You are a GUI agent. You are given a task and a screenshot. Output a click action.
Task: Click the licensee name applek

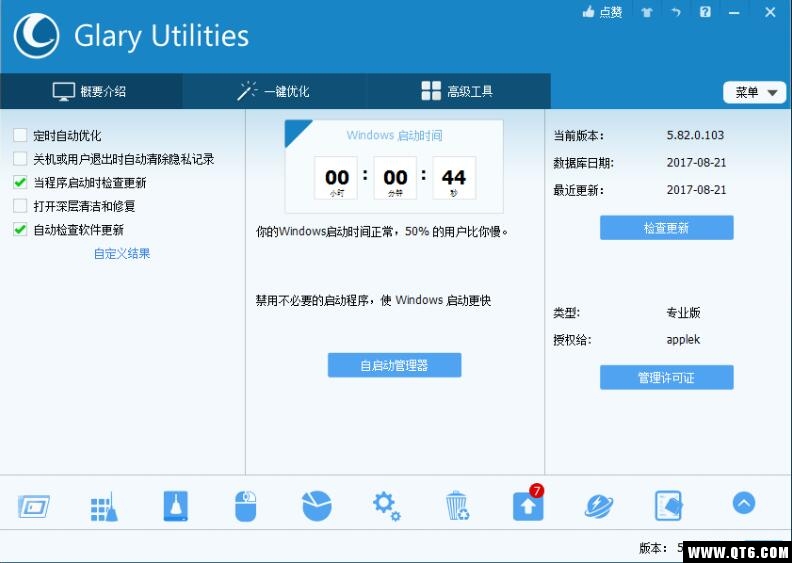click(x=683, y=340)
